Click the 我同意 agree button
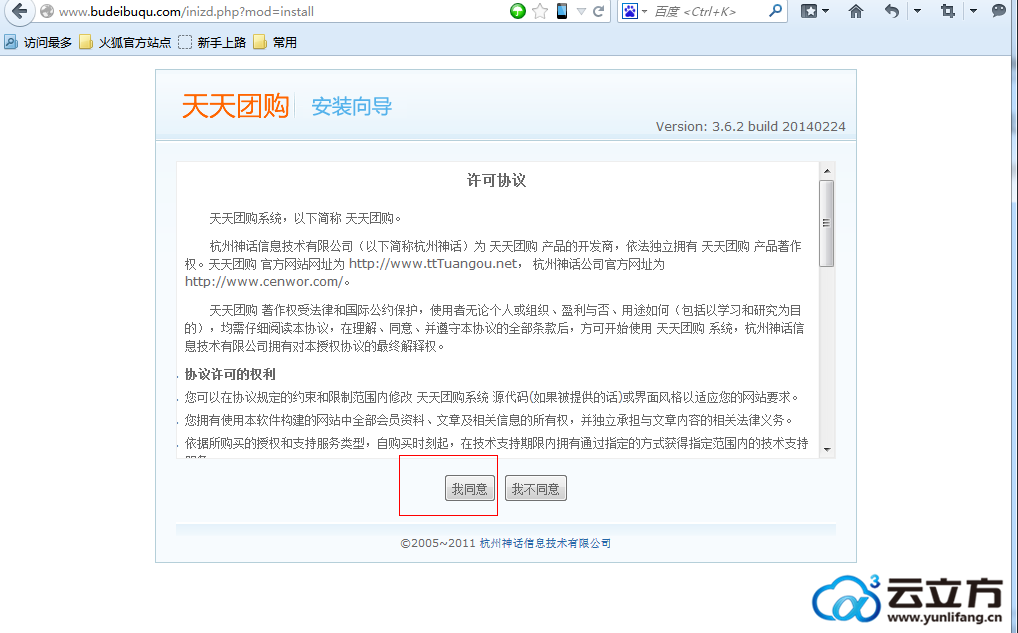The image size is (1018, 633). pyautogui.click(x=470, y=489)
